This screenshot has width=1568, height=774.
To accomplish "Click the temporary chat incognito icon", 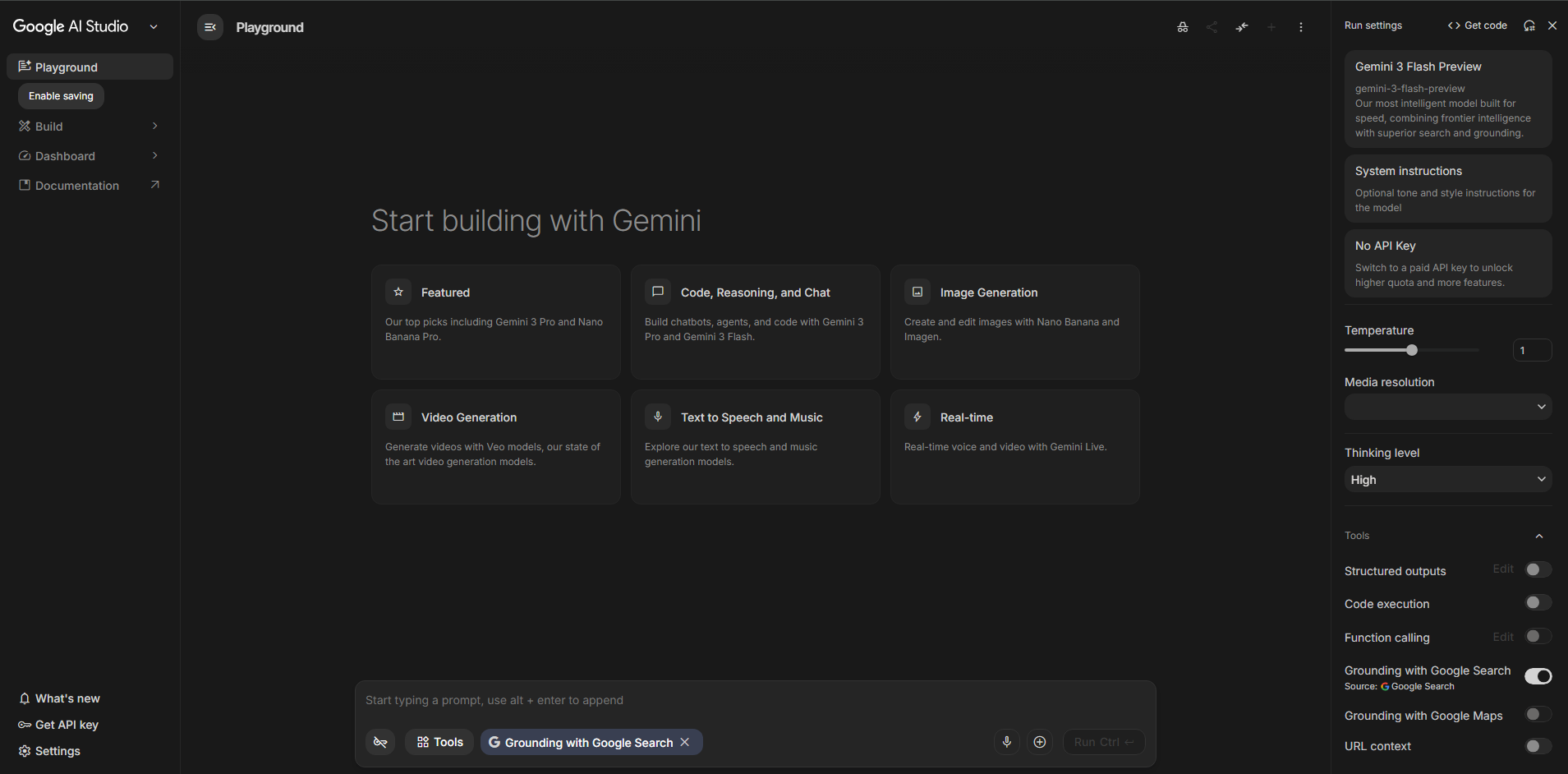I will tap(1183, 27).
